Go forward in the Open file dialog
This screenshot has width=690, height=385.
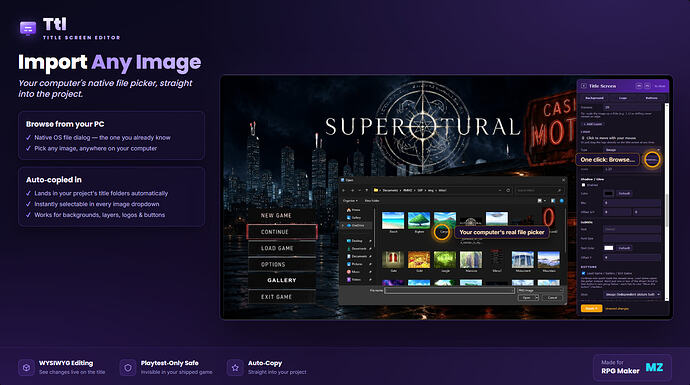click(352, 190)
